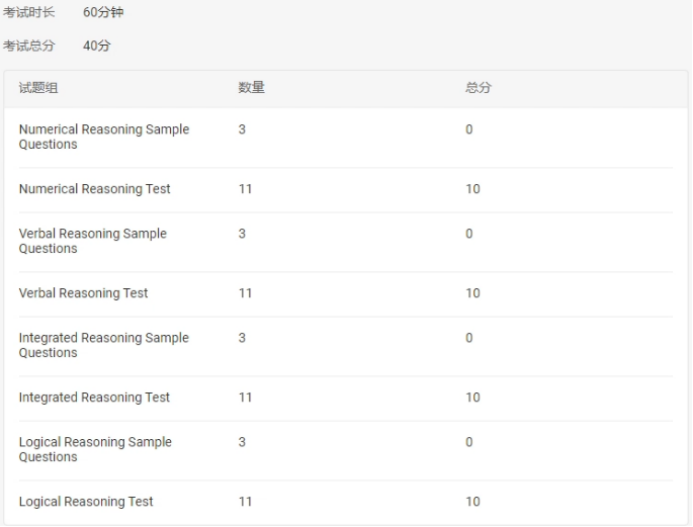Click score 10 in Logical Reasoning Test row

coord(472,501)
